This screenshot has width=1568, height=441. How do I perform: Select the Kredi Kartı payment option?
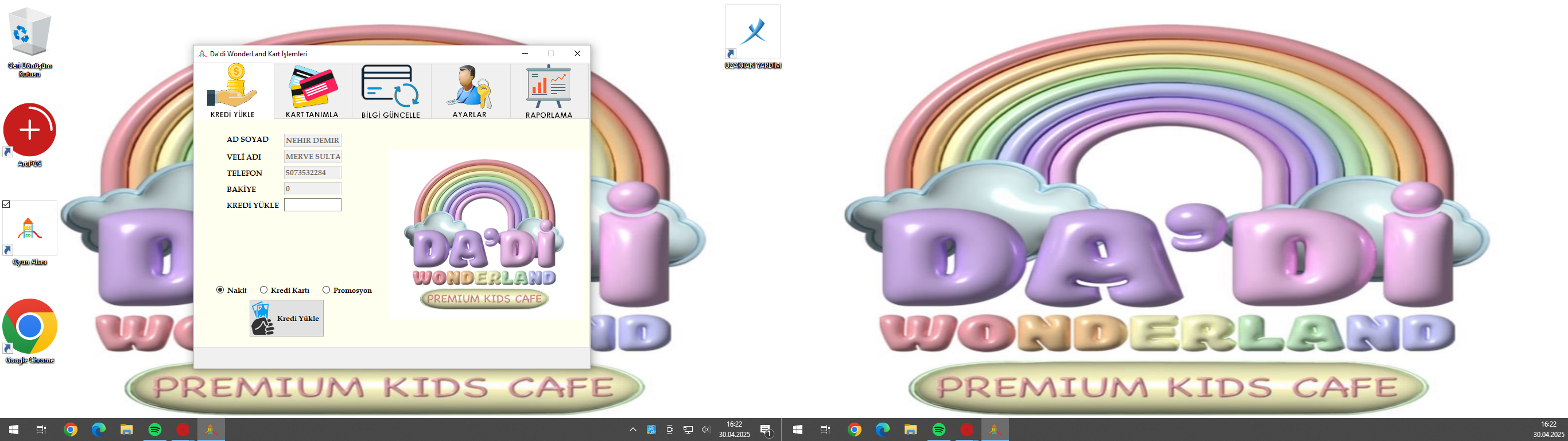click(x=263, y=290)
